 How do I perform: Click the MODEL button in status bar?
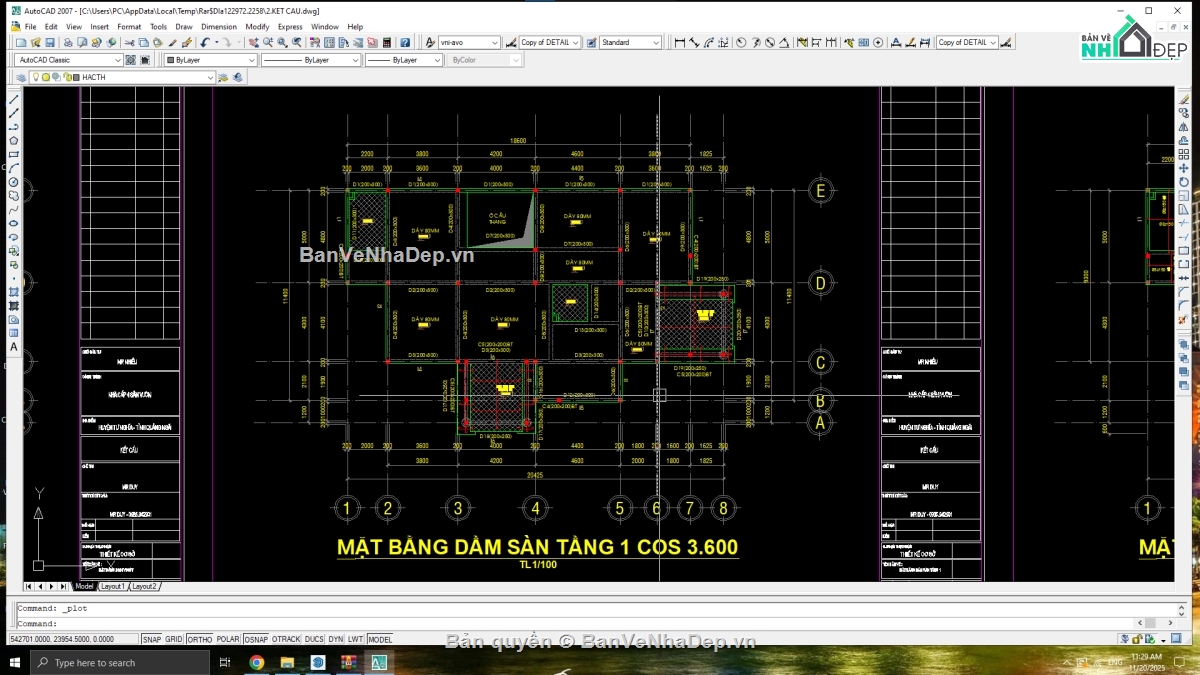(x=380, y=639)
